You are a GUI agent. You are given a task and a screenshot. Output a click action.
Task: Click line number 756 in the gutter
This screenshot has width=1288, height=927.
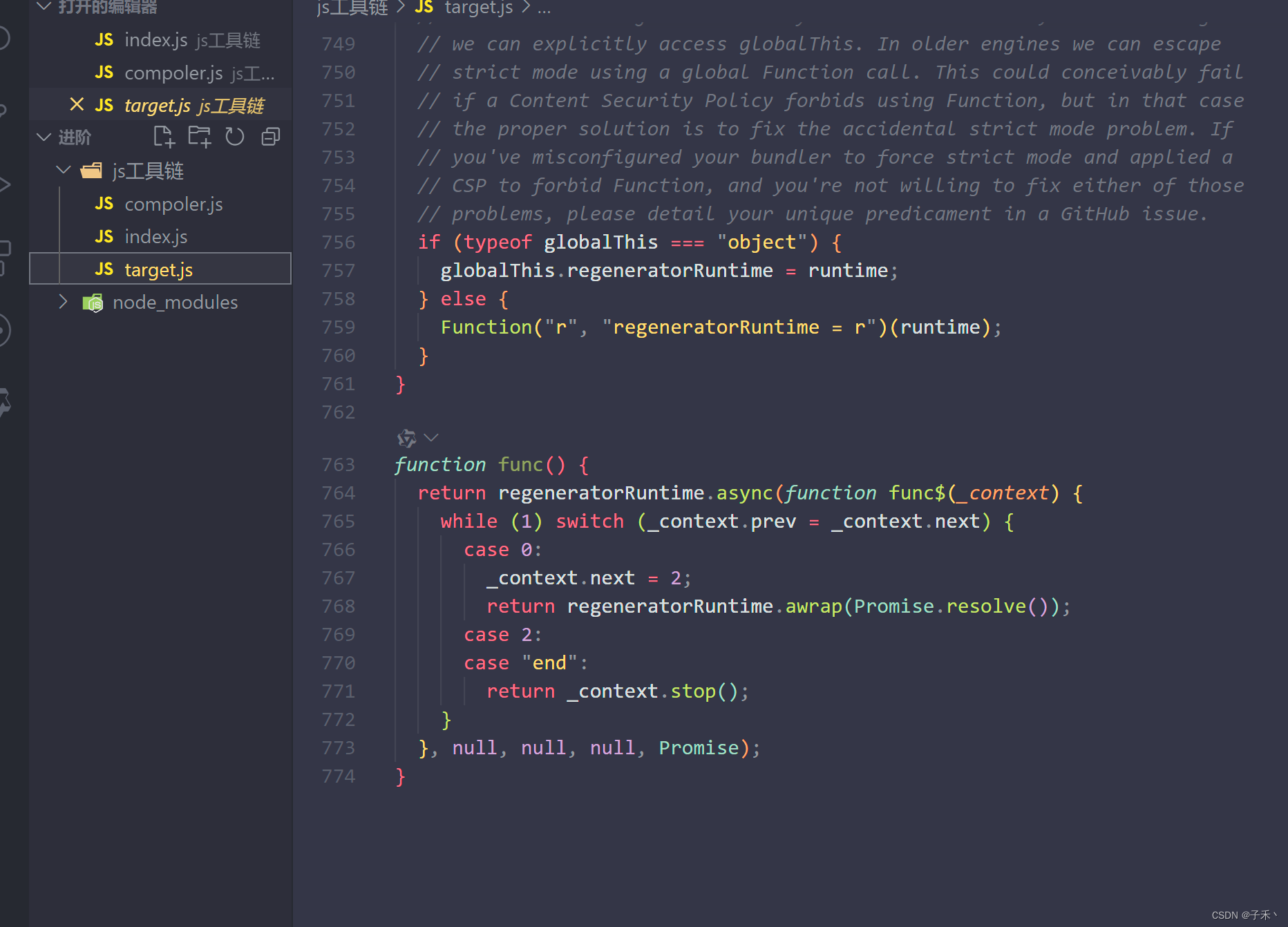(x=339, y=242)
